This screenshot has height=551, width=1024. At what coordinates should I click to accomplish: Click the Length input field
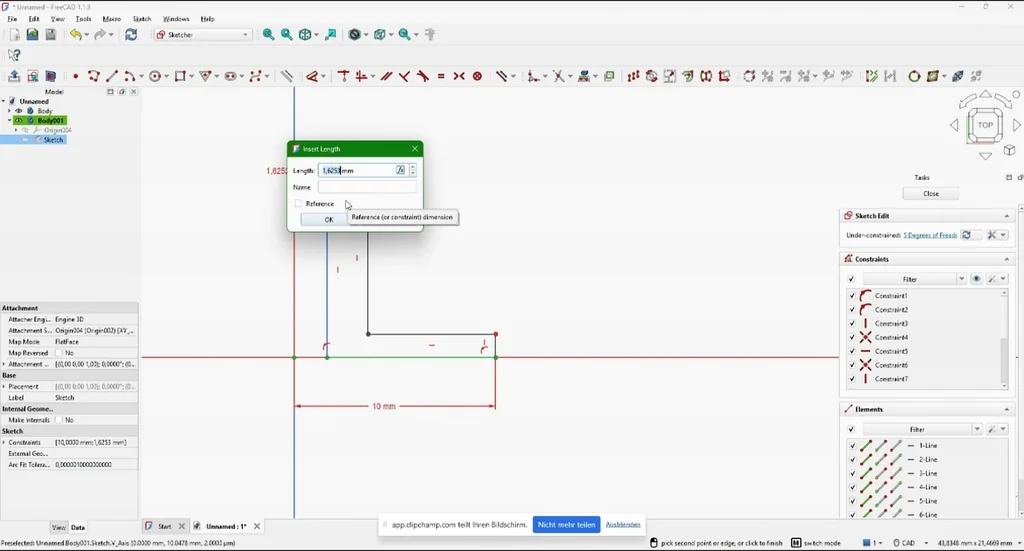pos(359,170)
